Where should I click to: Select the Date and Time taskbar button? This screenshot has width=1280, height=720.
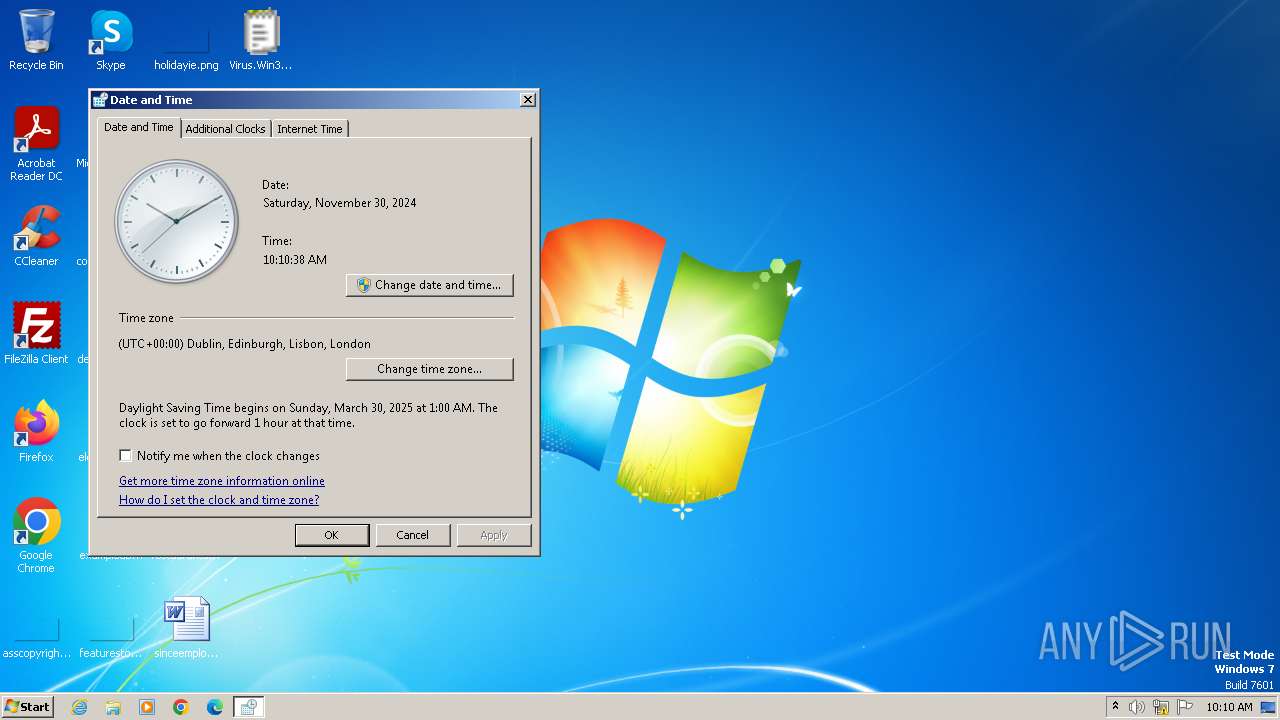[249, 707]
